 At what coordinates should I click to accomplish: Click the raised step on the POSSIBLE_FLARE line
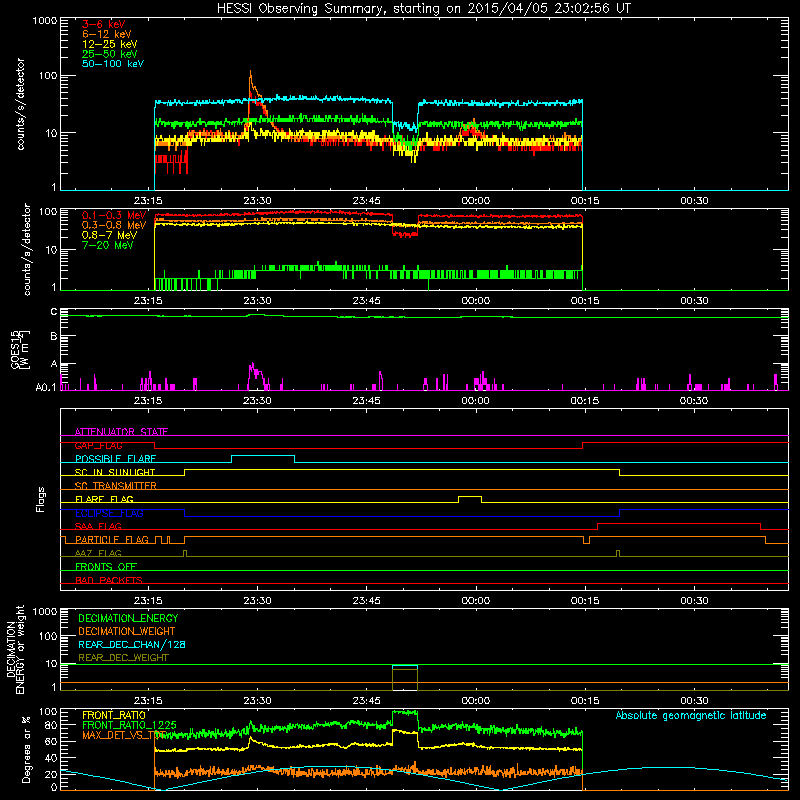coord(263,456)
